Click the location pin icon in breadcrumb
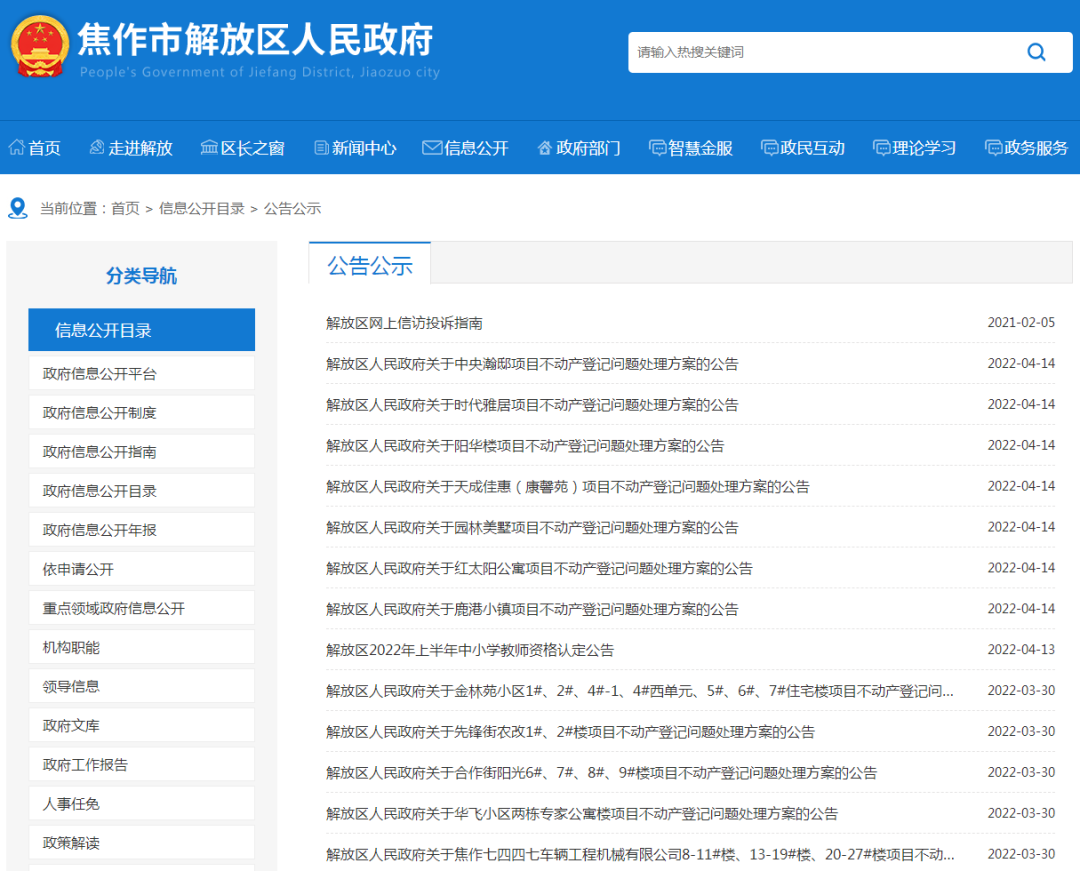 click(x=17, y=208)
